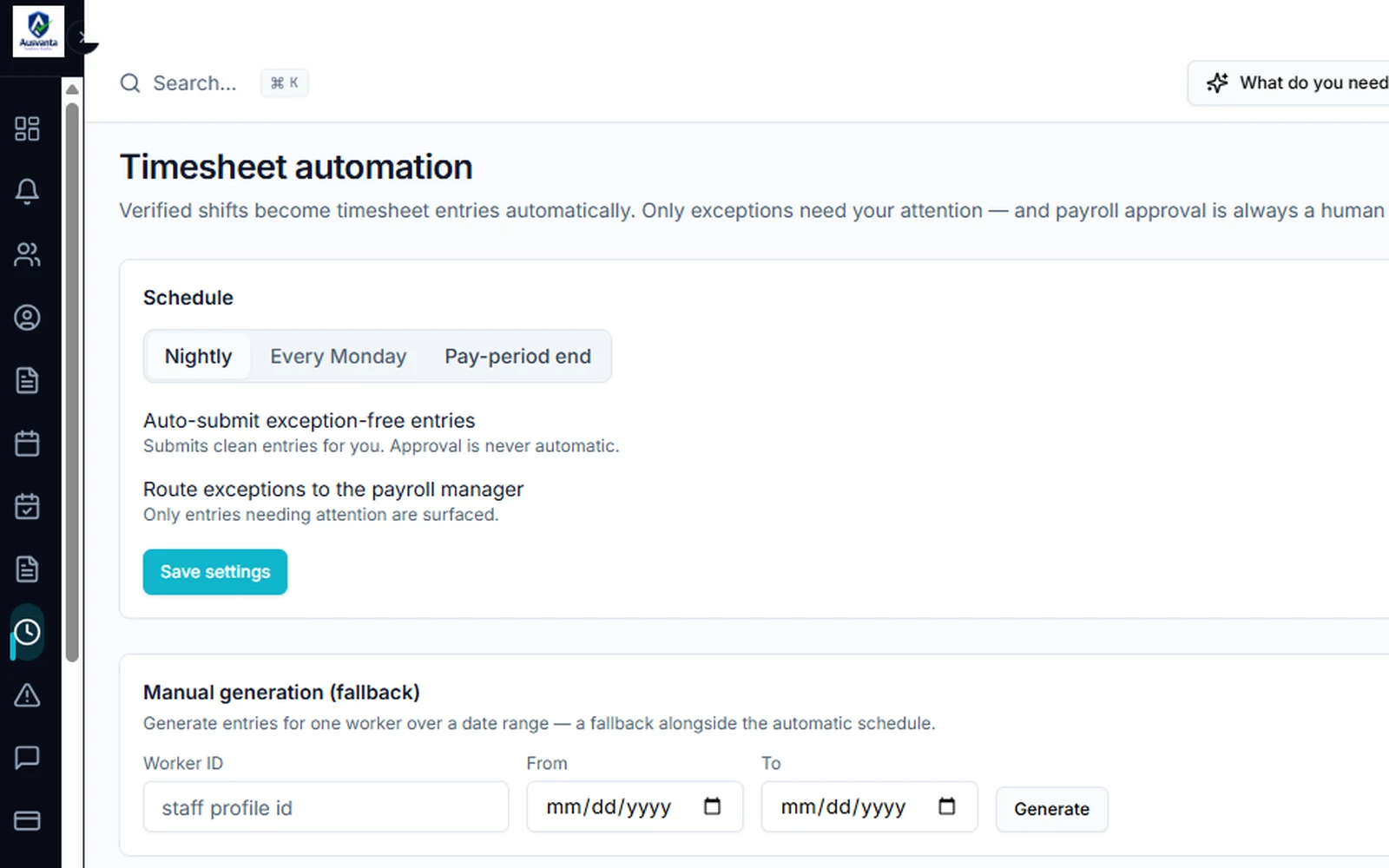Click the sparkle AI assistant icon

click(1217, 82)
